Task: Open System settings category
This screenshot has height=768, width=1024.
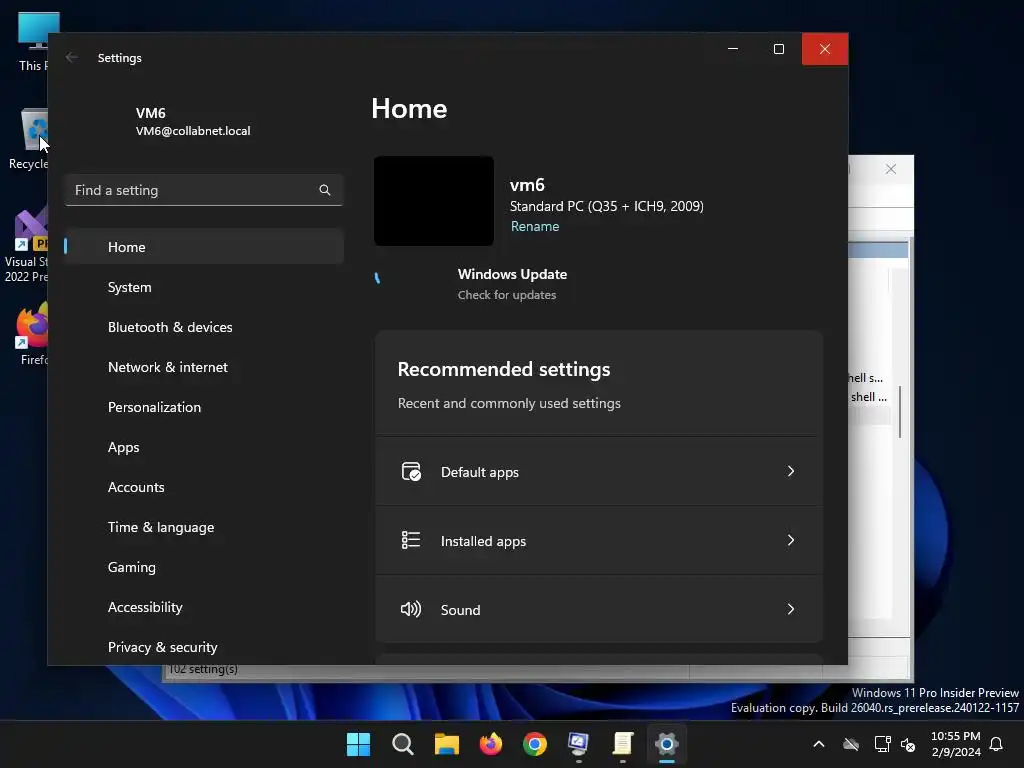Action: (204, 287)
